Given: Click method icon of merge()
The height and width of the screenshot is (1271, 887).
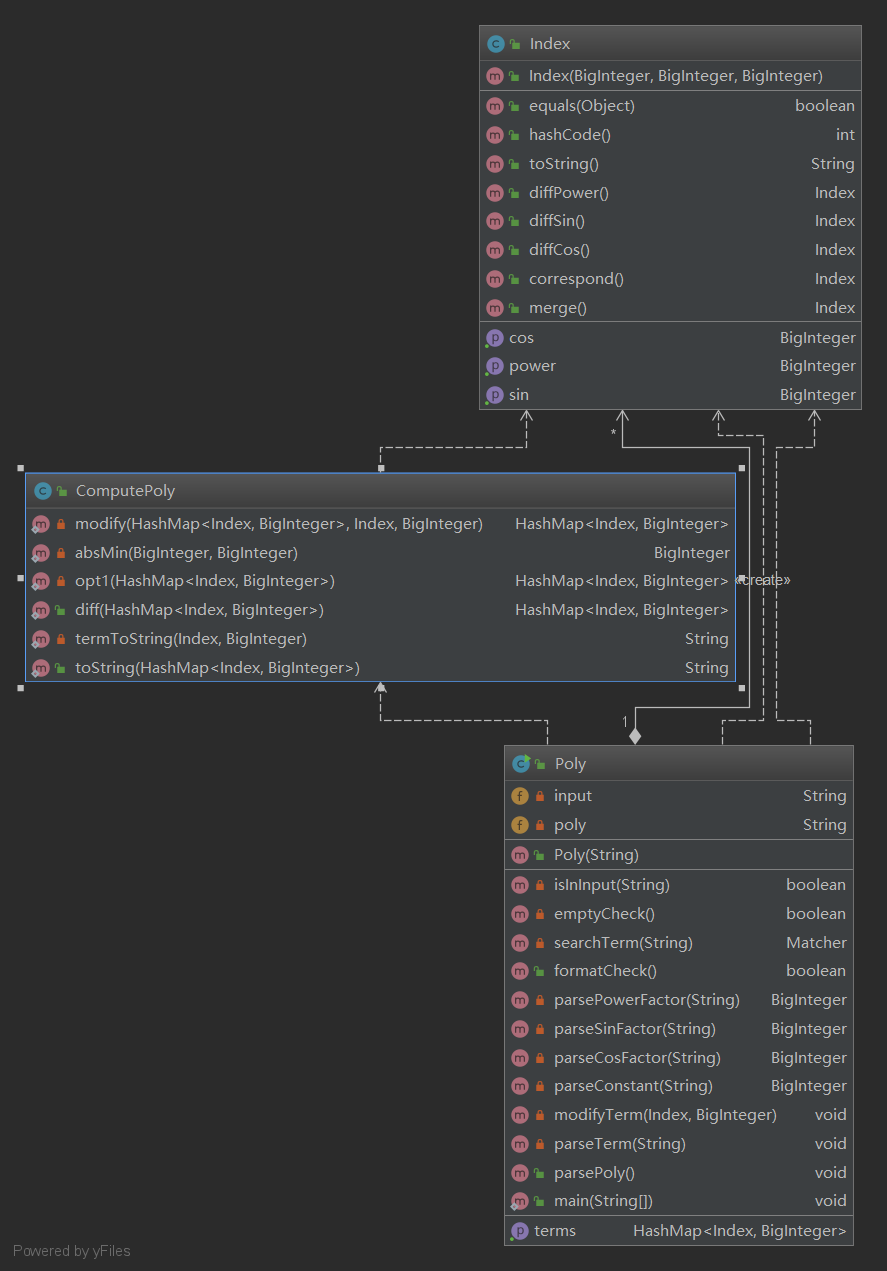Looking at the screenshot, I should pyautogui.click(x=494, y=308).
